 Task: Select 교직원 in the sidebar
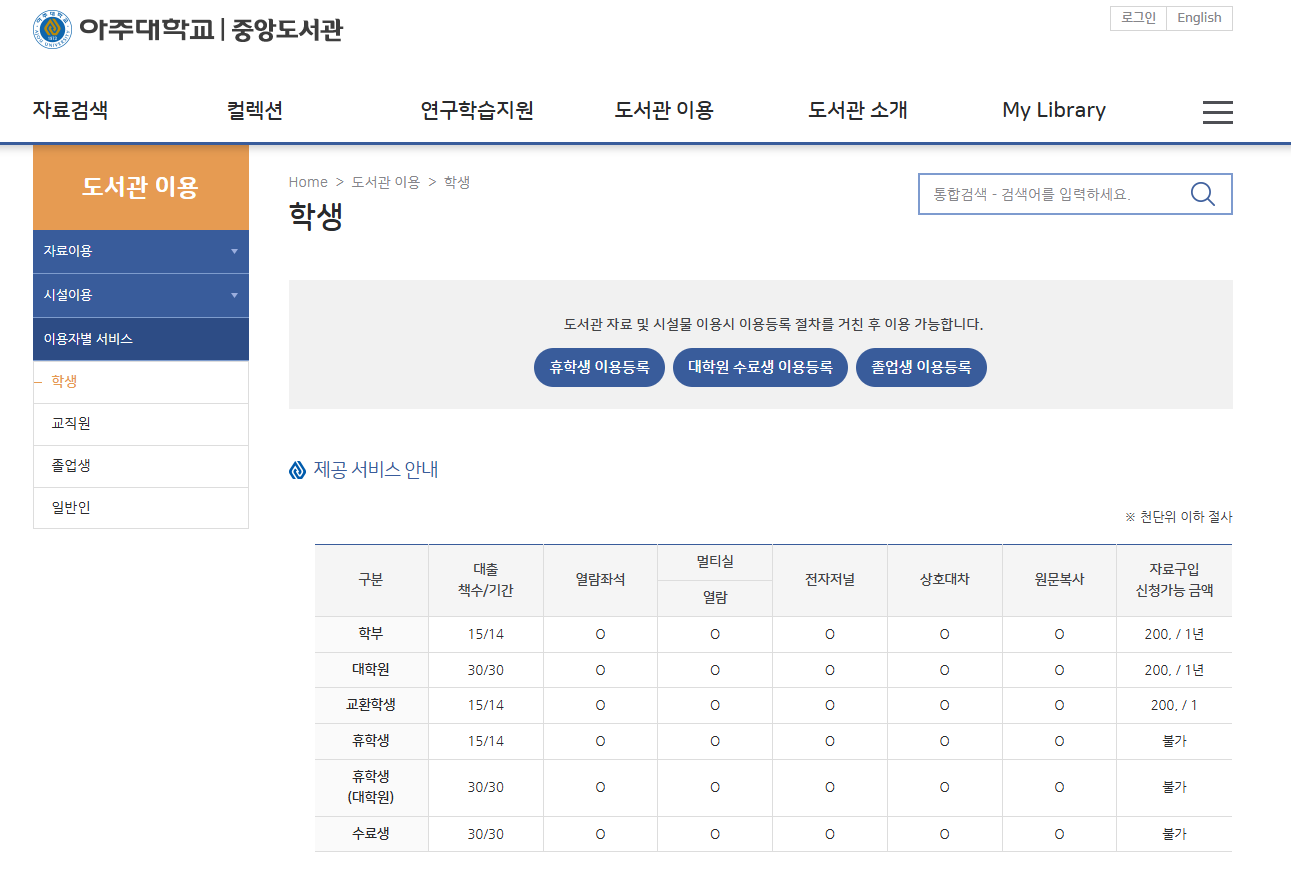tap(71, 424)
